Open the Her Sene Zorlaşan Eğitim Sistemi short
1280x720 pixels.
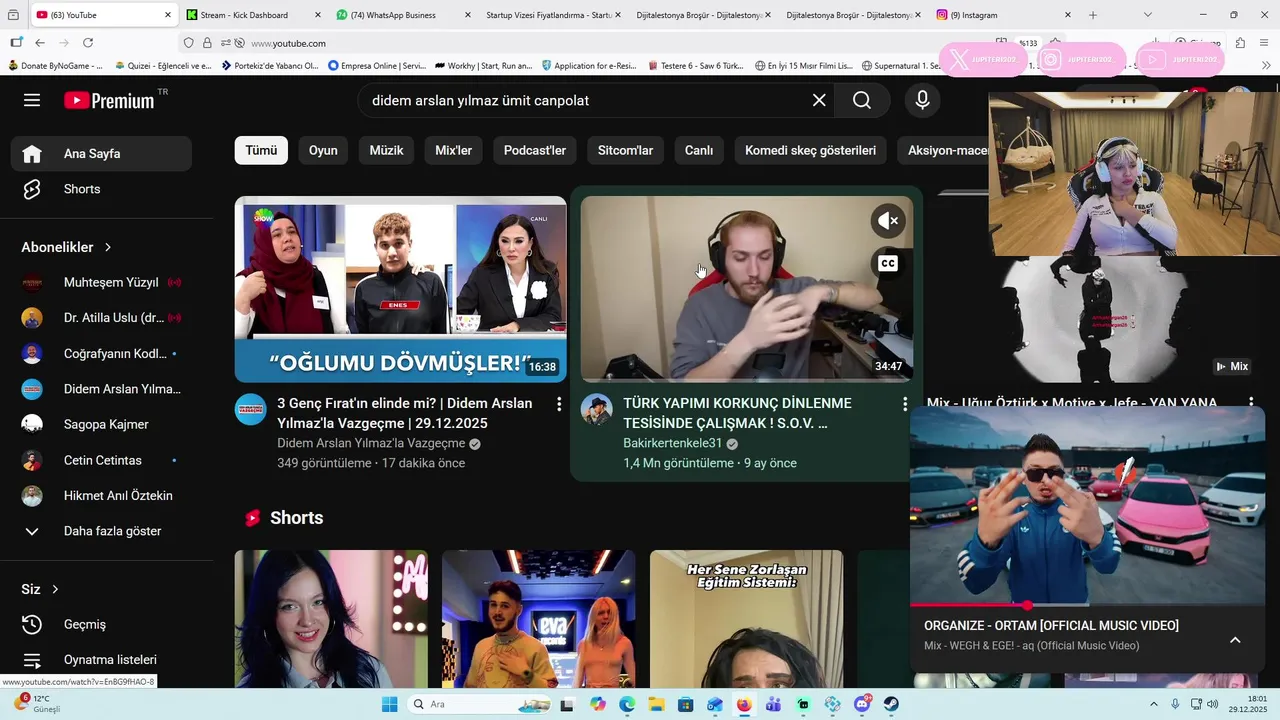tap(746, 618)
